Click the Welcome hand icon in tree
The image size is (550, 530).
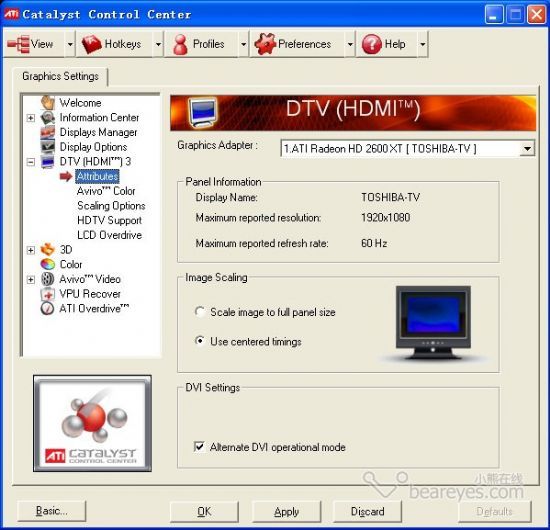pos(47,102)
